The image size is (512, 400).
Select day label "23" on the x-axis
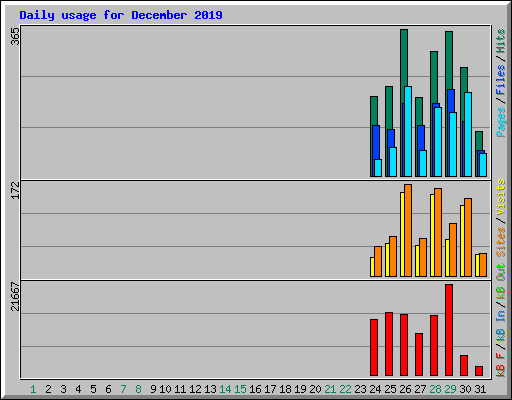coord(360,389)
